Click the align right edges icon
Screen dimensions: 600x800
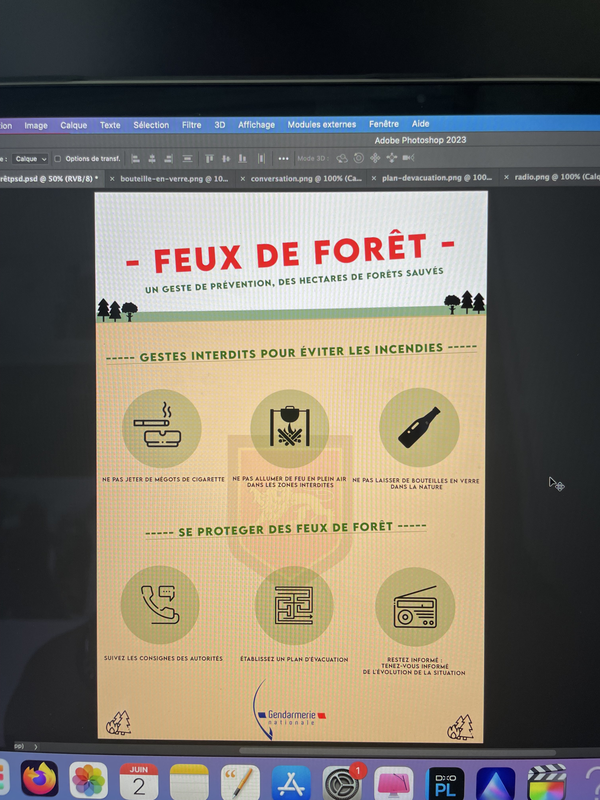[168, 159]
